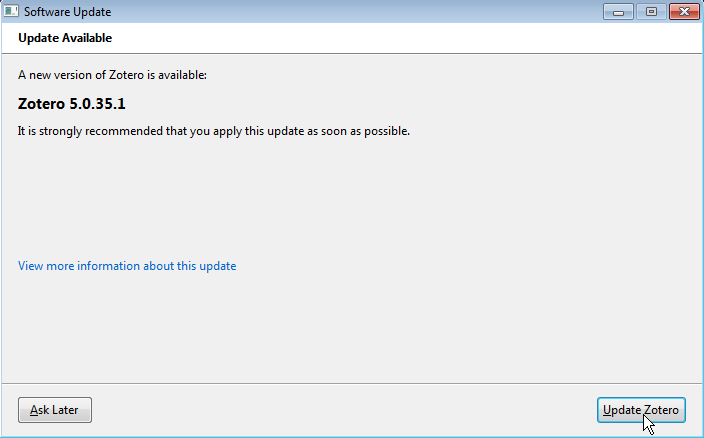Close the Software Update dialog
This screenshot has width=704, height=438.
[684, 12]
